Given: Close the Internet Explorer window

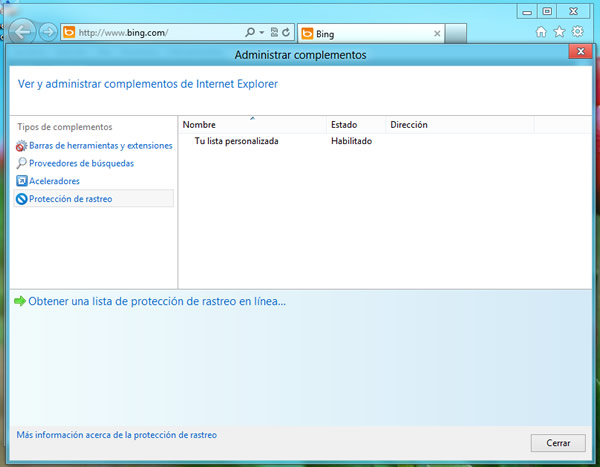Looking at the screenshot, I should click(x=573, y=11).
